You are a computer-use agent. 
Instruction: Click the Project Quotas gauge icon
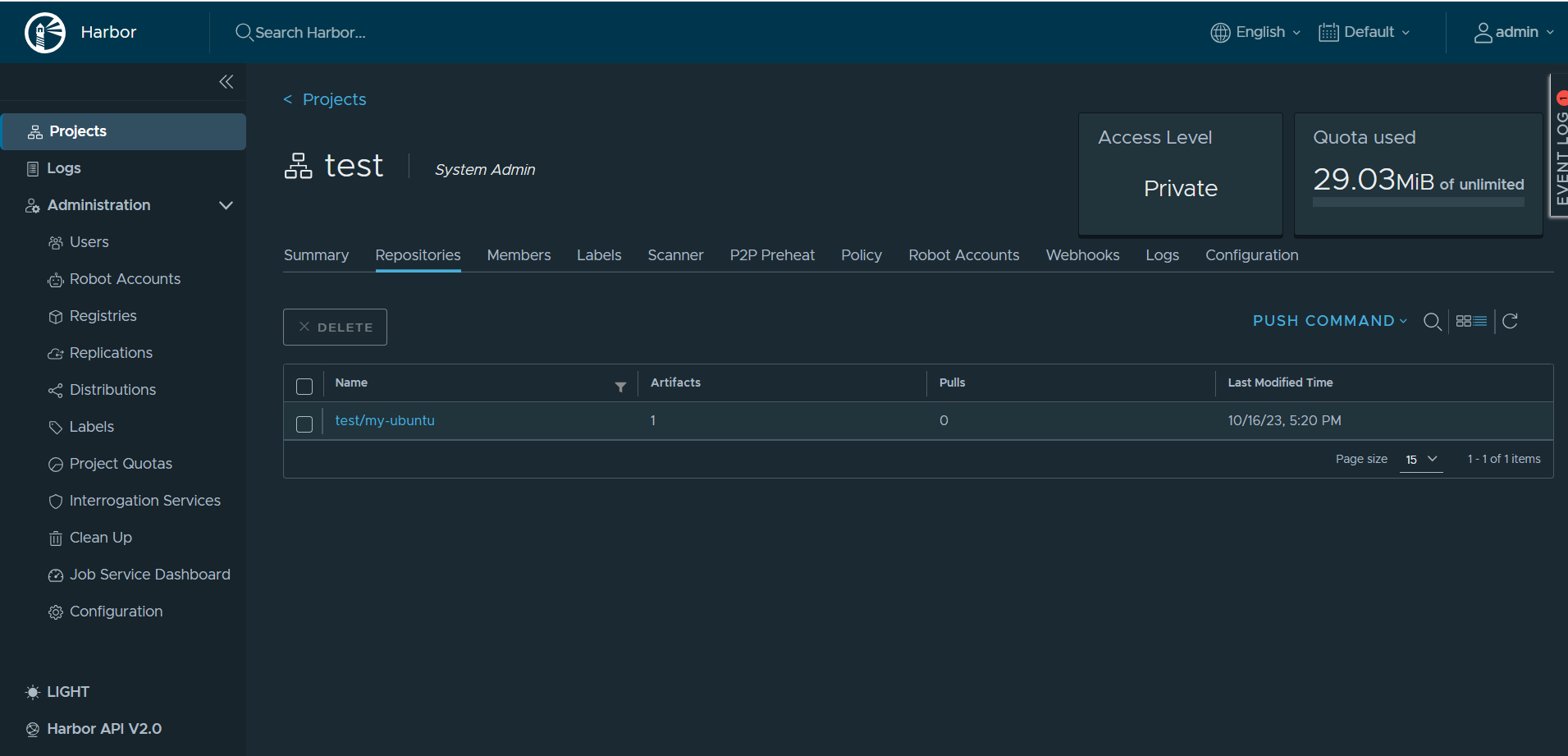pos(56,465)
